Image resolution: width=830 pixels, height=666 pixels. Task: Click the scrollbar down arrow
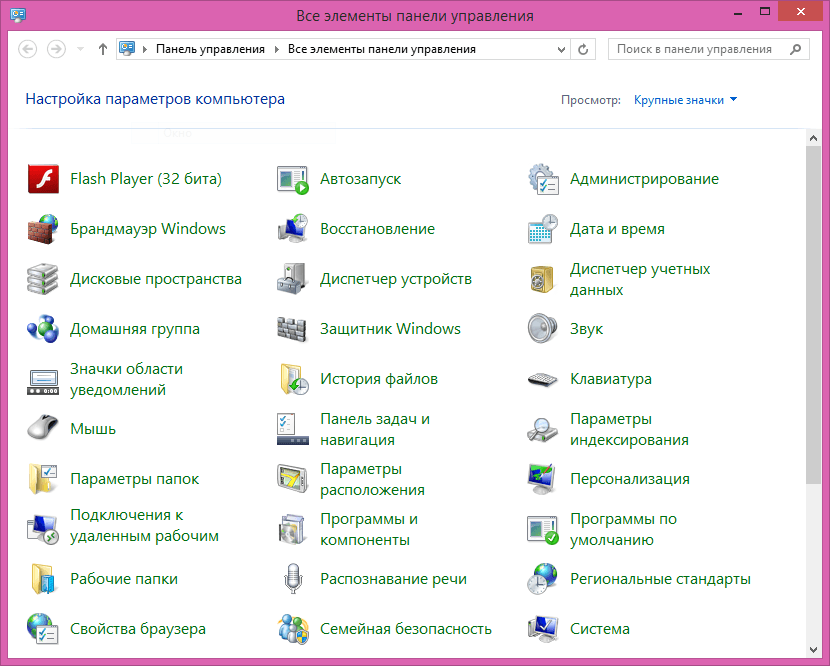(x=814, y=649)
